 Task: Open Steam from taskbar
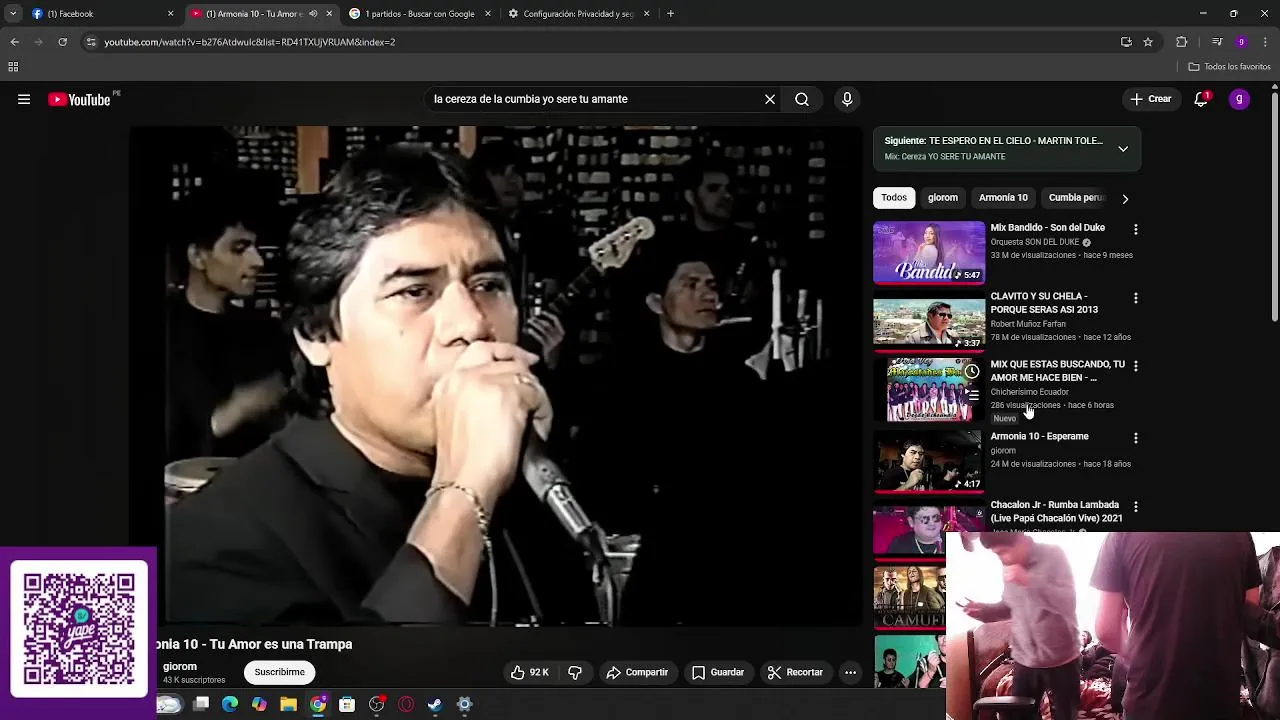coord(435,705)
